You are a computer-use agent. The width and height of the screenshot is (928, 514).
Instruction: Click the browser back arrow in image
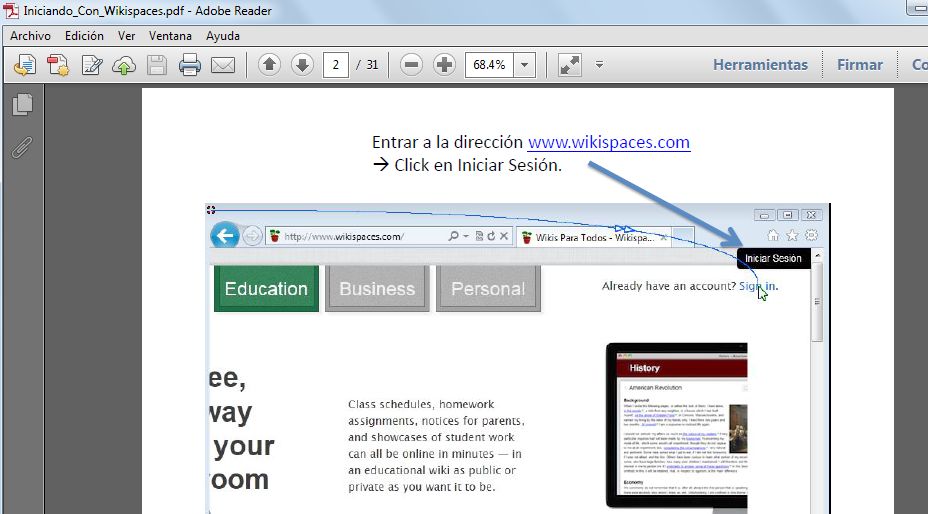(x=225, y=236)
